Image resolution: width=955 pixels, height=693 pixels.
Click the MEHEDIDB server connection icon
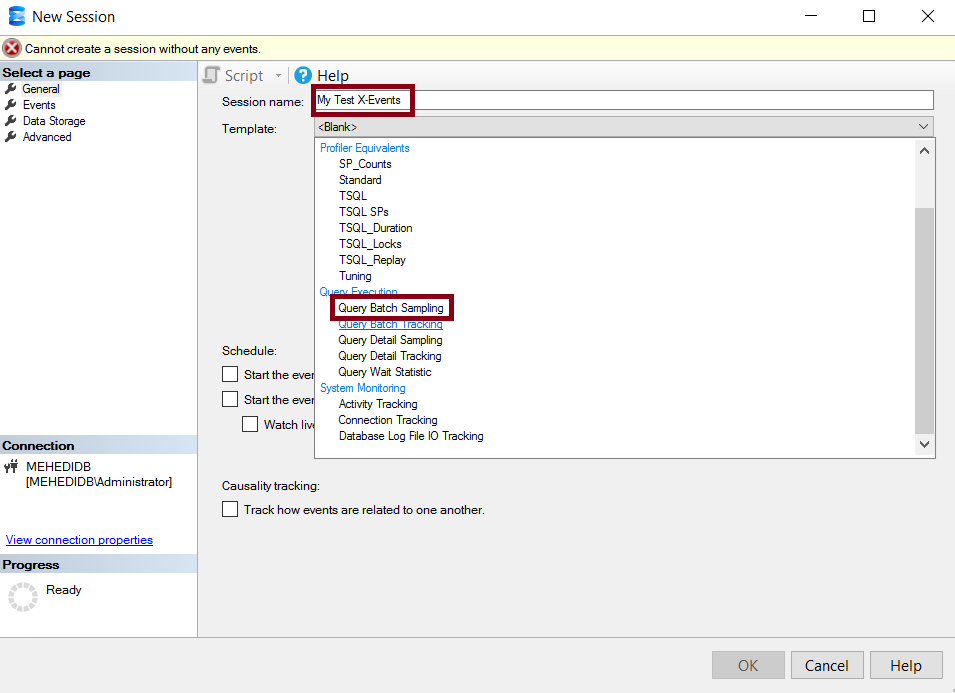coord(12,467)
